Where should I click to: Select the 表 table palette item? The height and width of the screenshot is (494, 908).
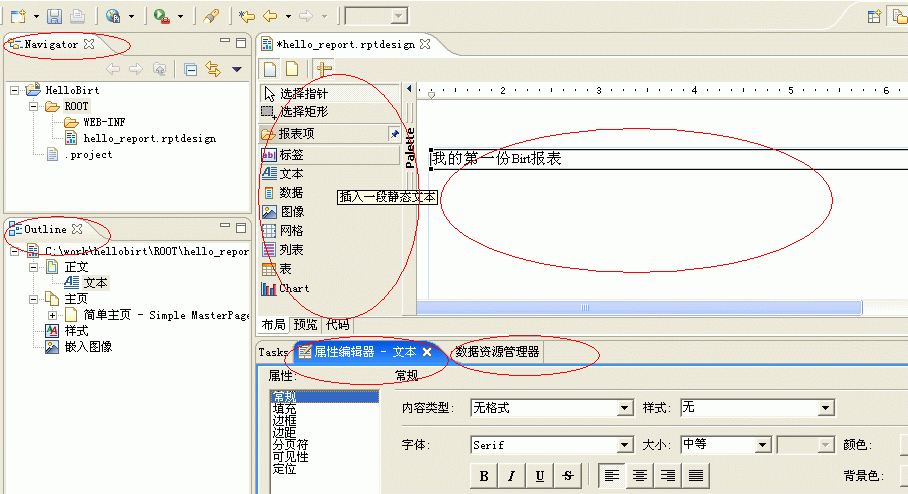[277, 269]
